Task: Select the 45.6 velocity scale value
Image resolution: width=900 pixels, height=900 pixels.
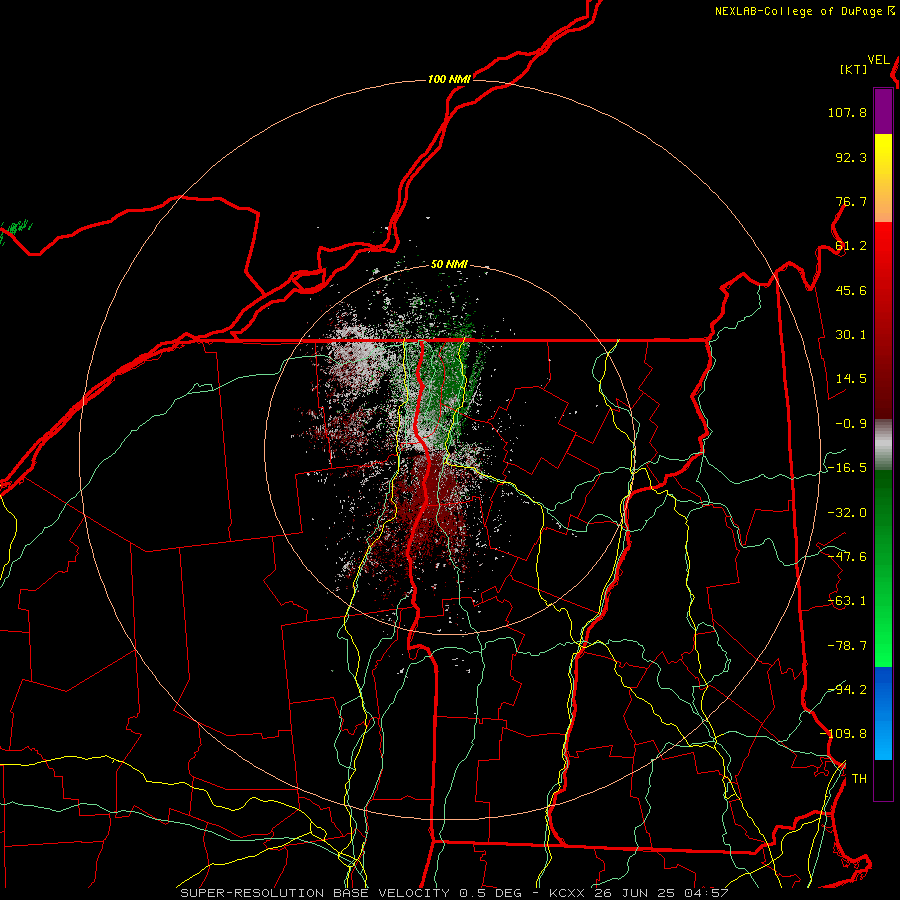Action: 851,290
